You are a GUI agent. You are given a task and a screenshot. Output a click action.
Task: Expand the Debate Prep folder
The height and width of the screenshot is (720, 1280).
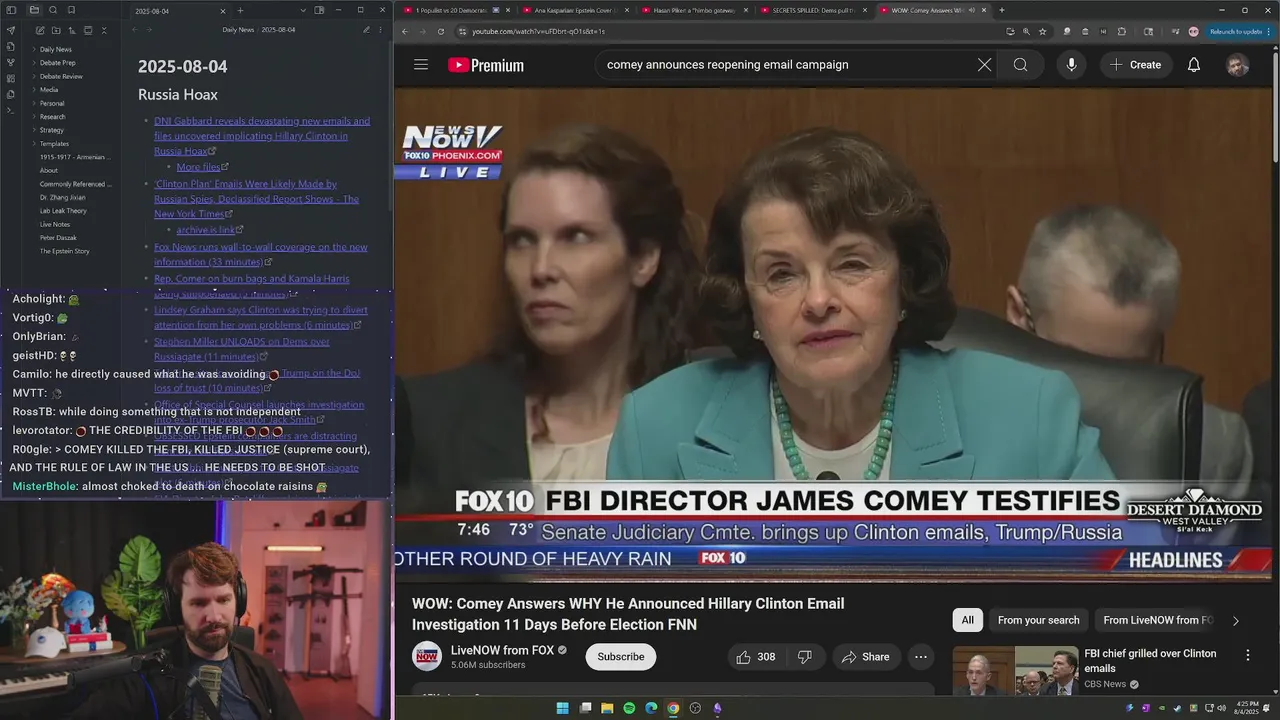57,63
